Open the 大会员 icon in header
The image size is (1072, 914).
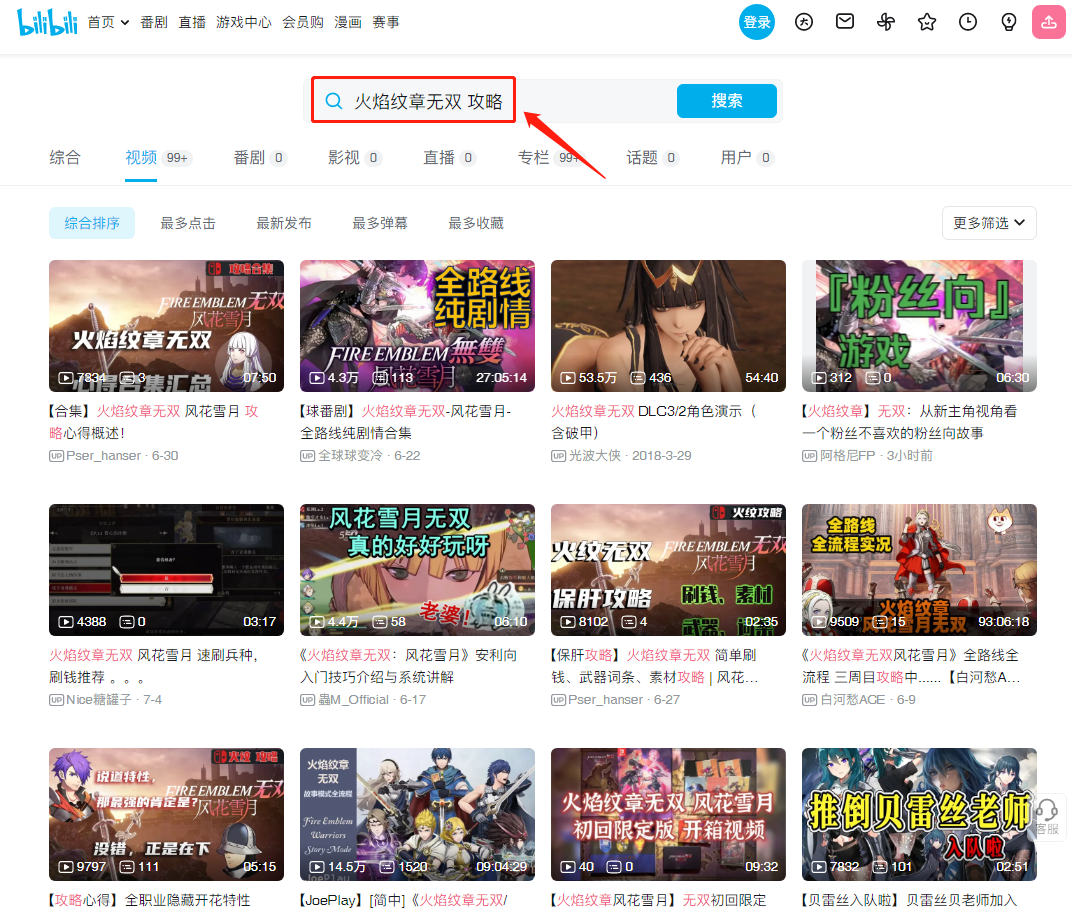click(x=804, y=22)
